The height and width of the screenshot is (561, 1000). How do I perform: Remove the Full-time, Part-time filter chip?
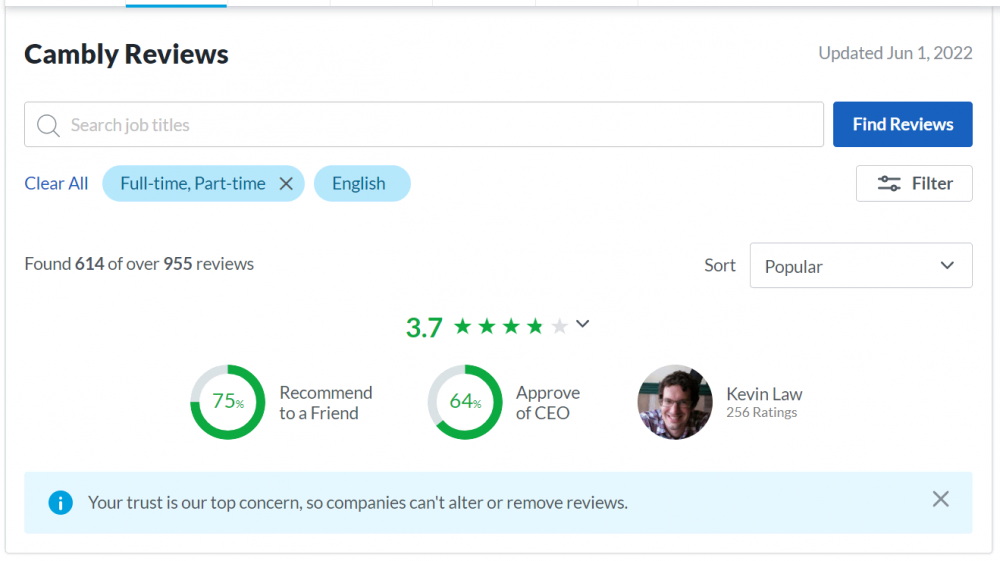point(286,184)
